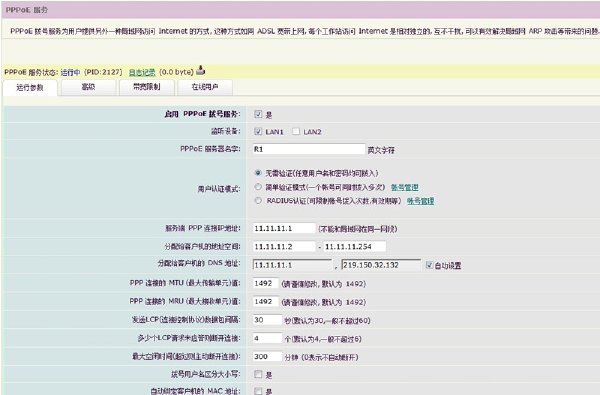The height and width of the screenshot is (395, 600).
Task: Toggle the 自动设置 DNS checkbox
Action: tap(429, 265)
